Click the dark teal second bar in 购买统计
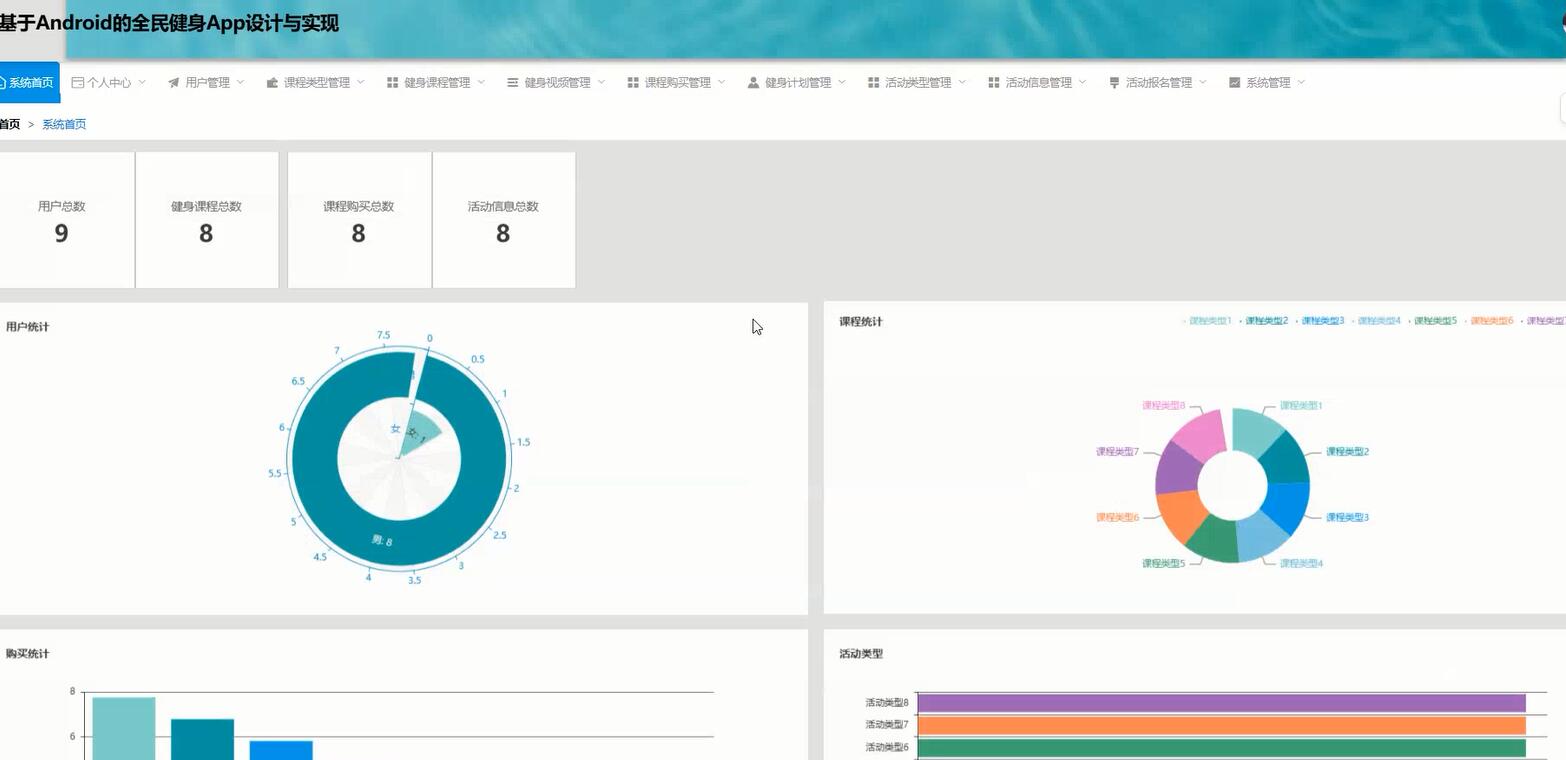Viewport: 1566px width, 760px height. click(x=202, y=739)
